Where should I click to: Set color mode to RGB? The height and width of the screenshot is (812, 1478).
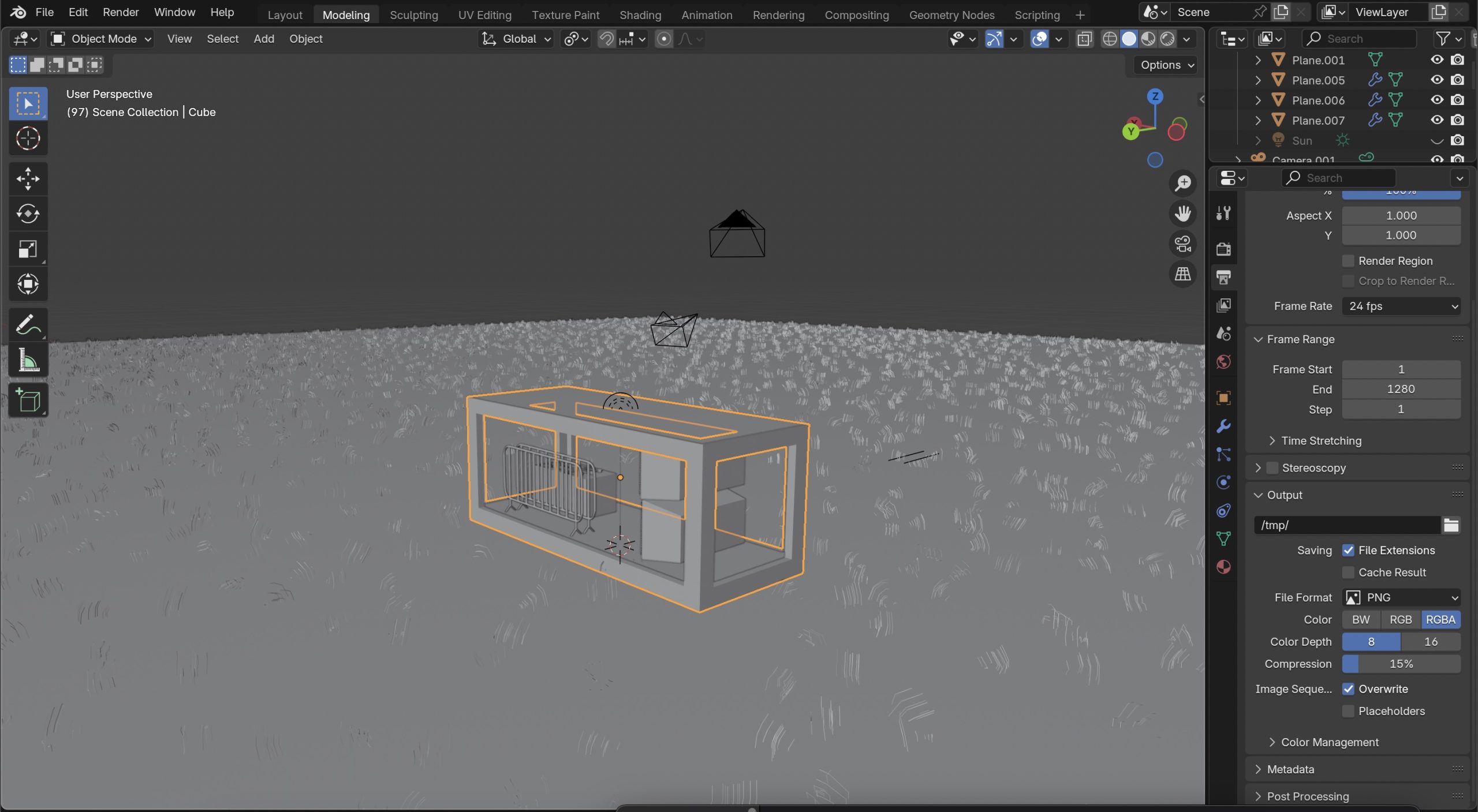[1400, 620]
